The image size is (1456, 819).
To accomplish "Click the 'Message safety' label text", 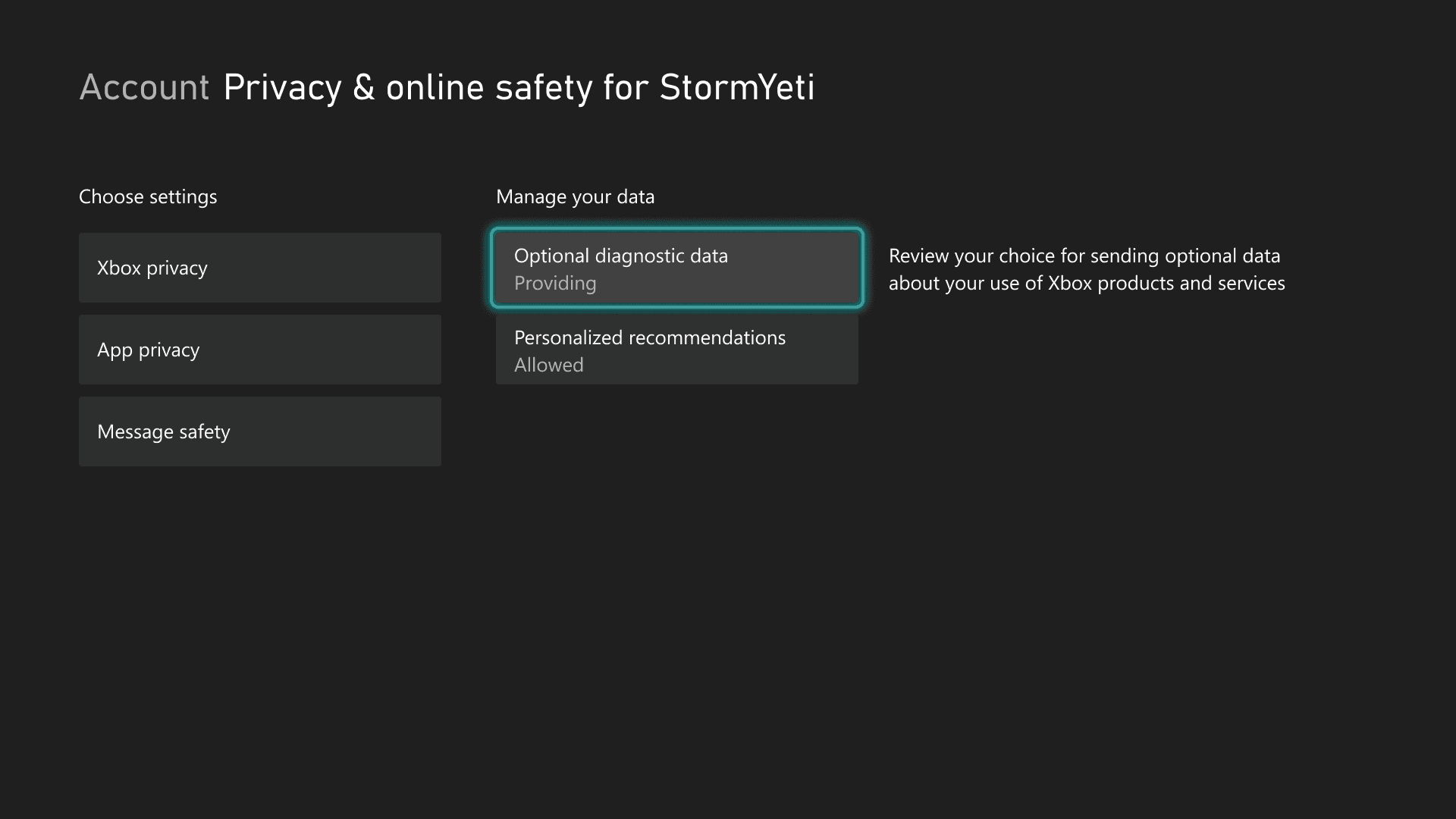I will (x=163, y=431).
